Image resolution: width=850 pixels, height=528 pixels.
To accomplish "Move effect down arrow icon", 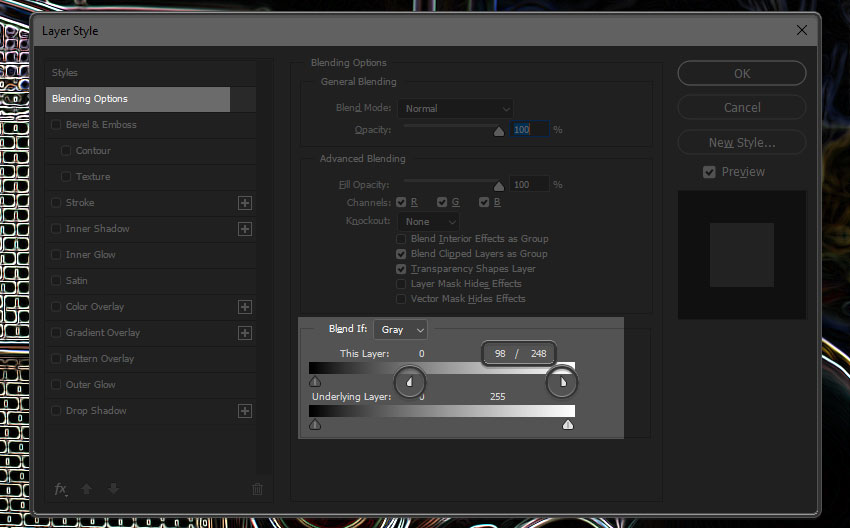I will pyautogui.click(x=113, y=489).
